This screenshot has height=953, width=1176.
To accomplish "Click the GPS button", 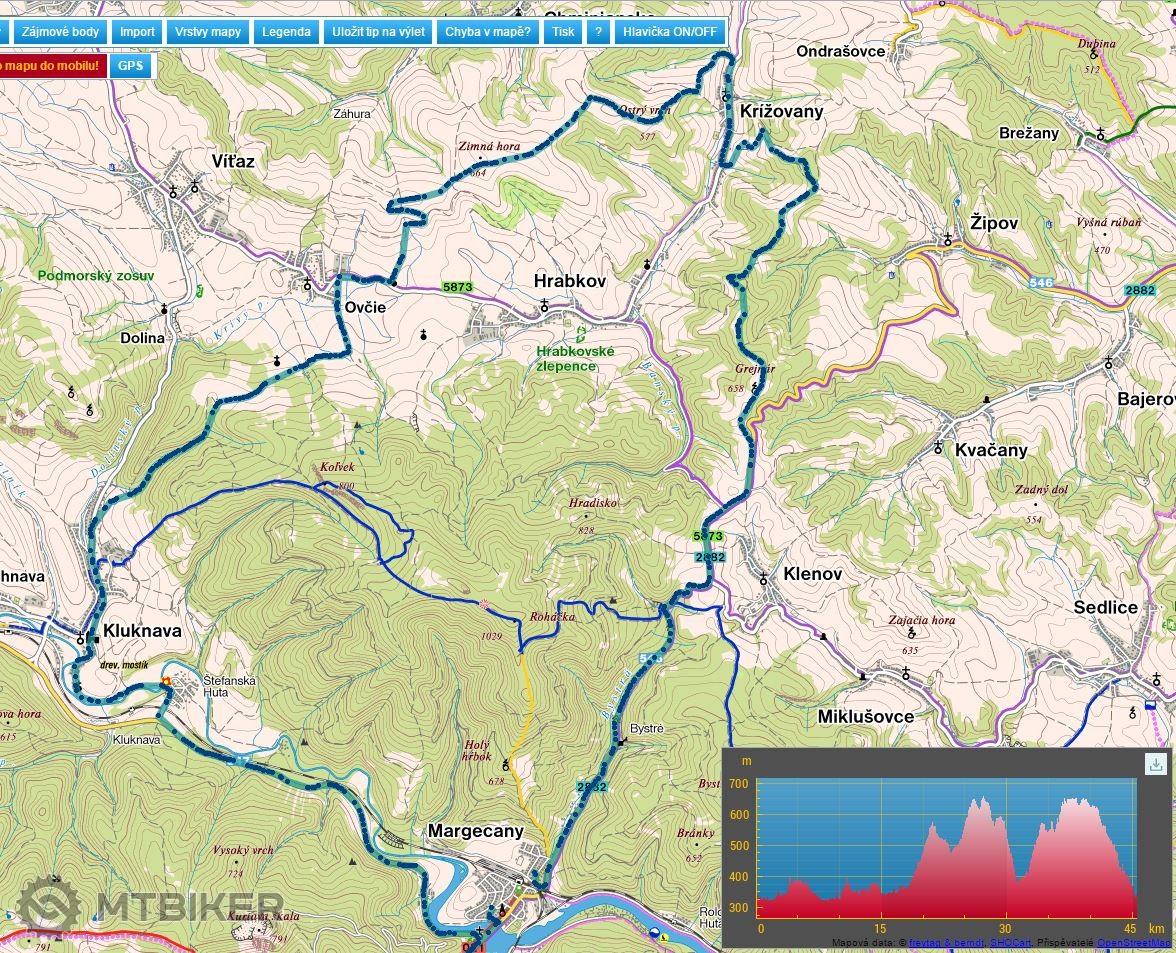I will click(129, 67).
